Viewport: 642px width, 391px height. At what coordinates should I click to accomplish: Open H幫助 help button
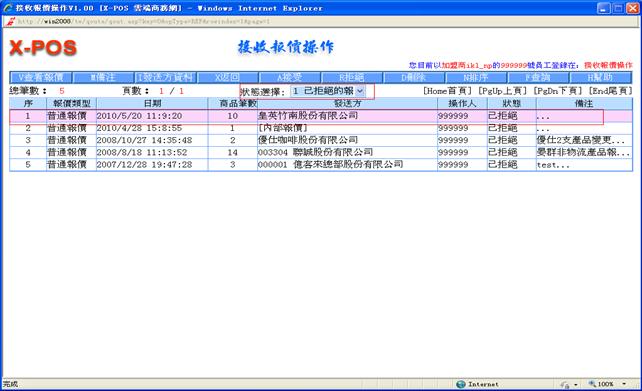click(x=601, y=77)
